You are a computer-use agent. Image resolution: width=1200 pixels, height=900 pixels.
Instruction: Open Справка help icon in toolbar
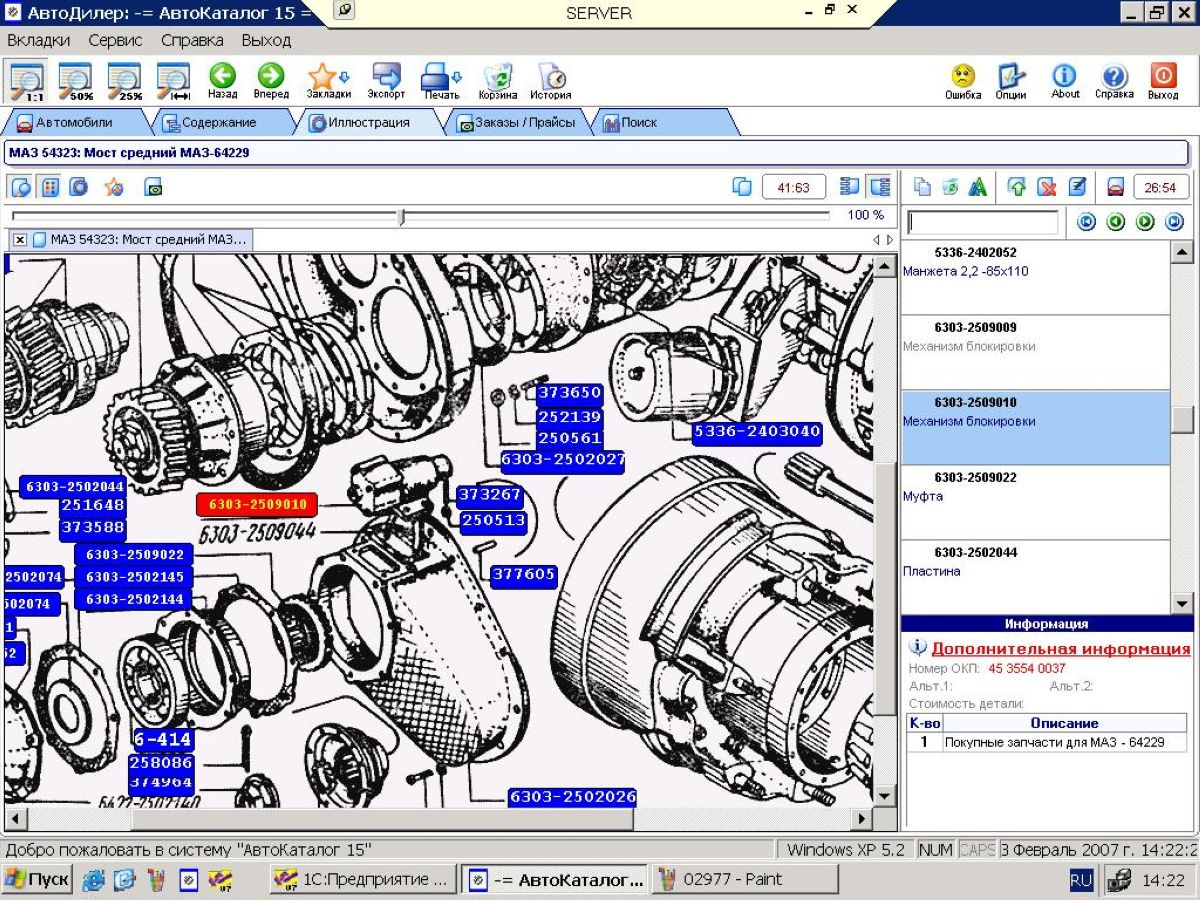point(1114,80)
